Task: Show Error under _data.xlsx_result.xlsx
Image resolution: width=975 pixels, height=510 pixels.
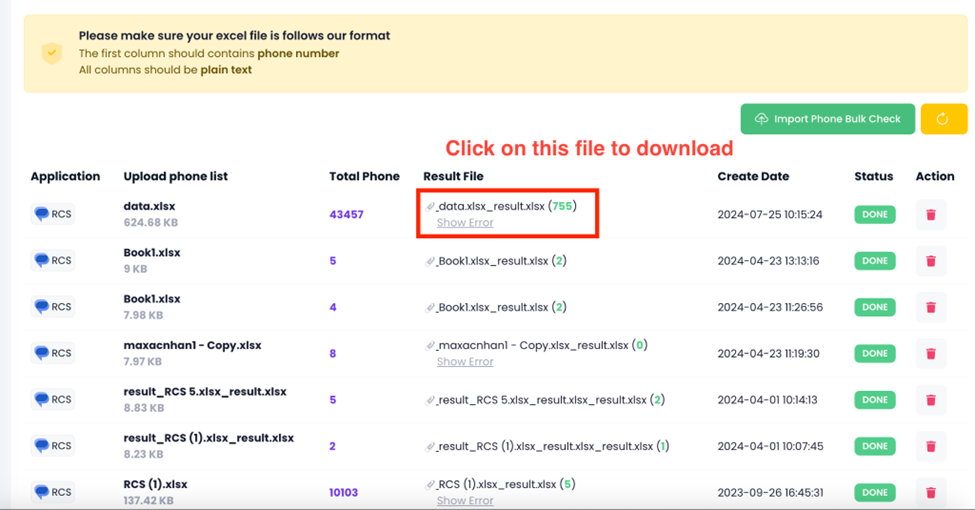Action: pyautogui.click(x=465, y=223)
